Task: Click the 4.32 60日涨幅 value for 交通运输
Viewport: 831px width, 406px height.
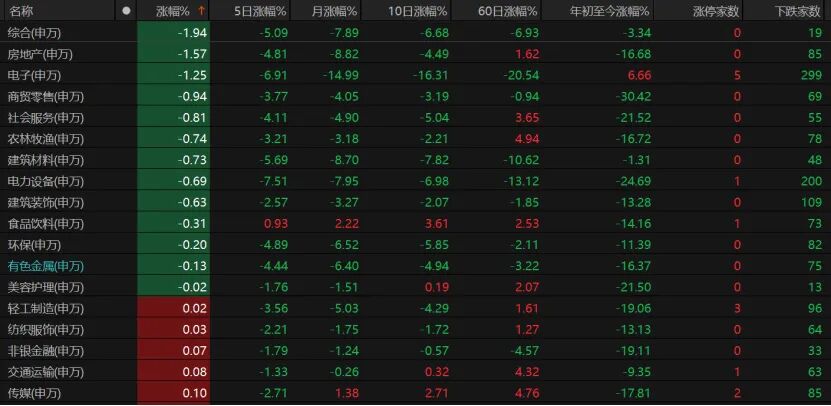Action: pyautogui.click(x=527, y=372)
